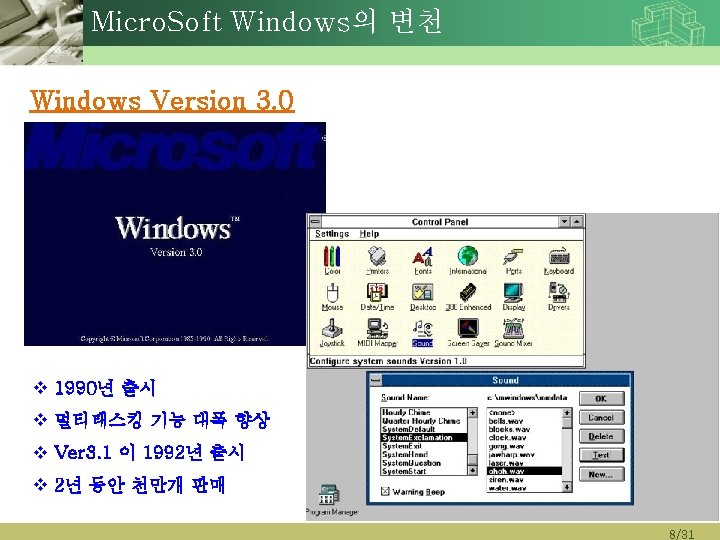Screen dimensions: 720x540
Task: Choose bells.wav file
Action: pos(524,421)
